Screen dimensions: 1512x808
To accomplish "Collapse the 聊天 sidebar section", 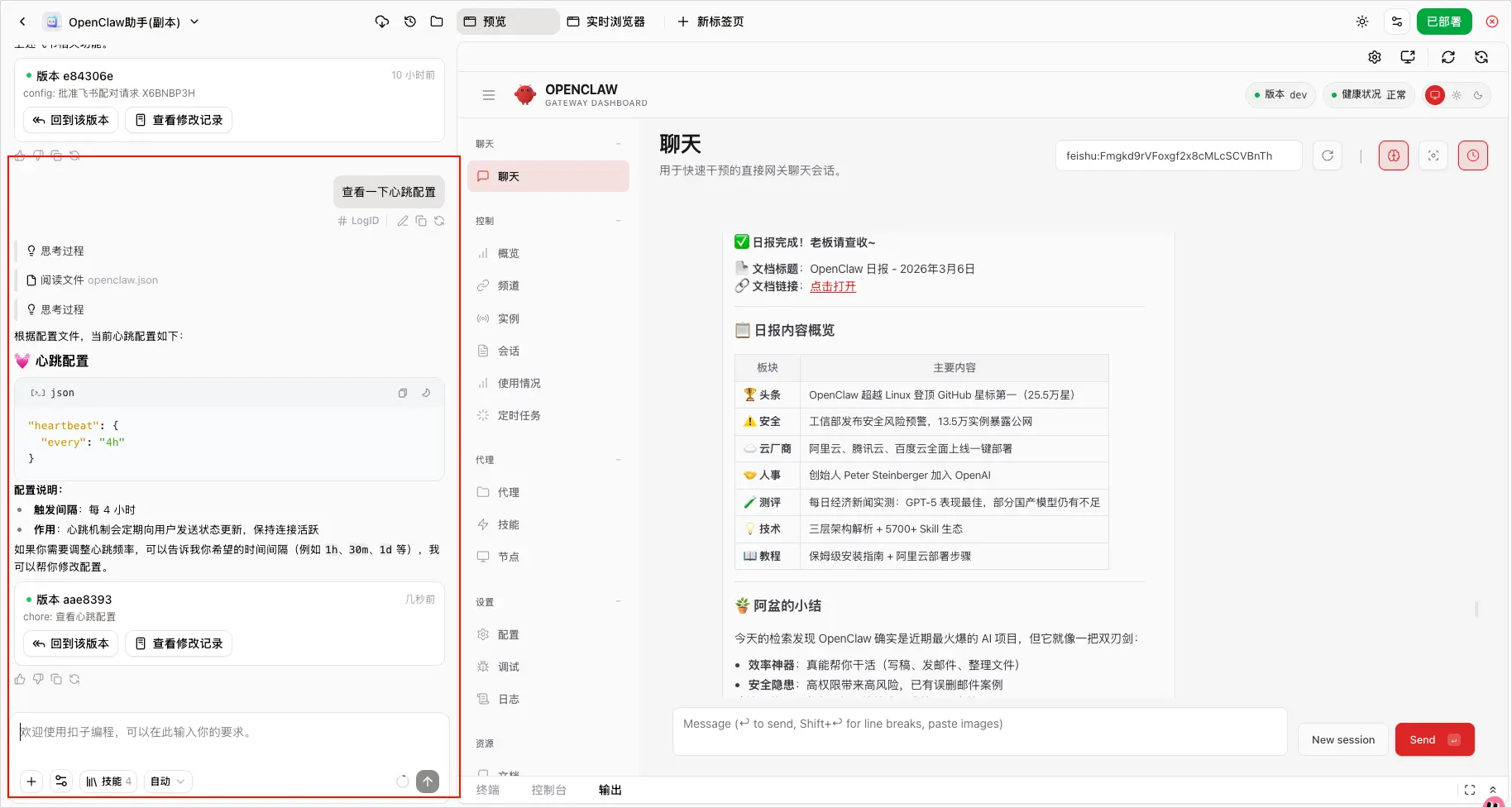I will coord(618,144).
